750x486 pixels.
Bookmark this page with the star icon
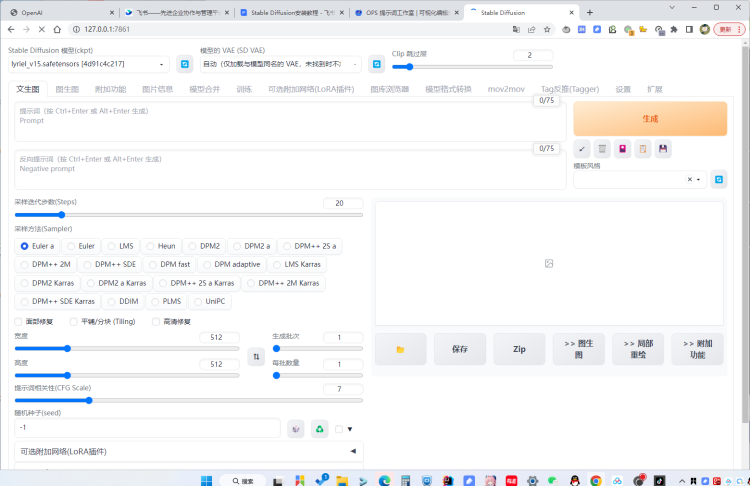(547, 29)
